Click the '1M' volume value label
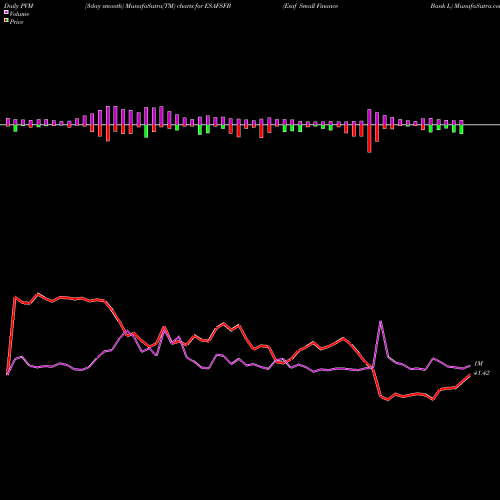This screenshot has height=500, width=500. pyautogui.click(x=478, y=363)
